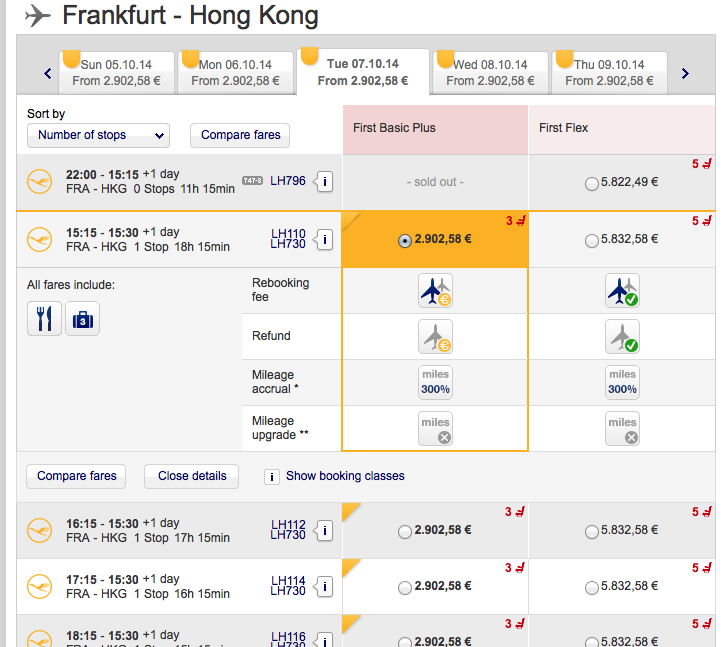Select 2.902,58 € fare for the 16:15 flight

pos(405,532)
